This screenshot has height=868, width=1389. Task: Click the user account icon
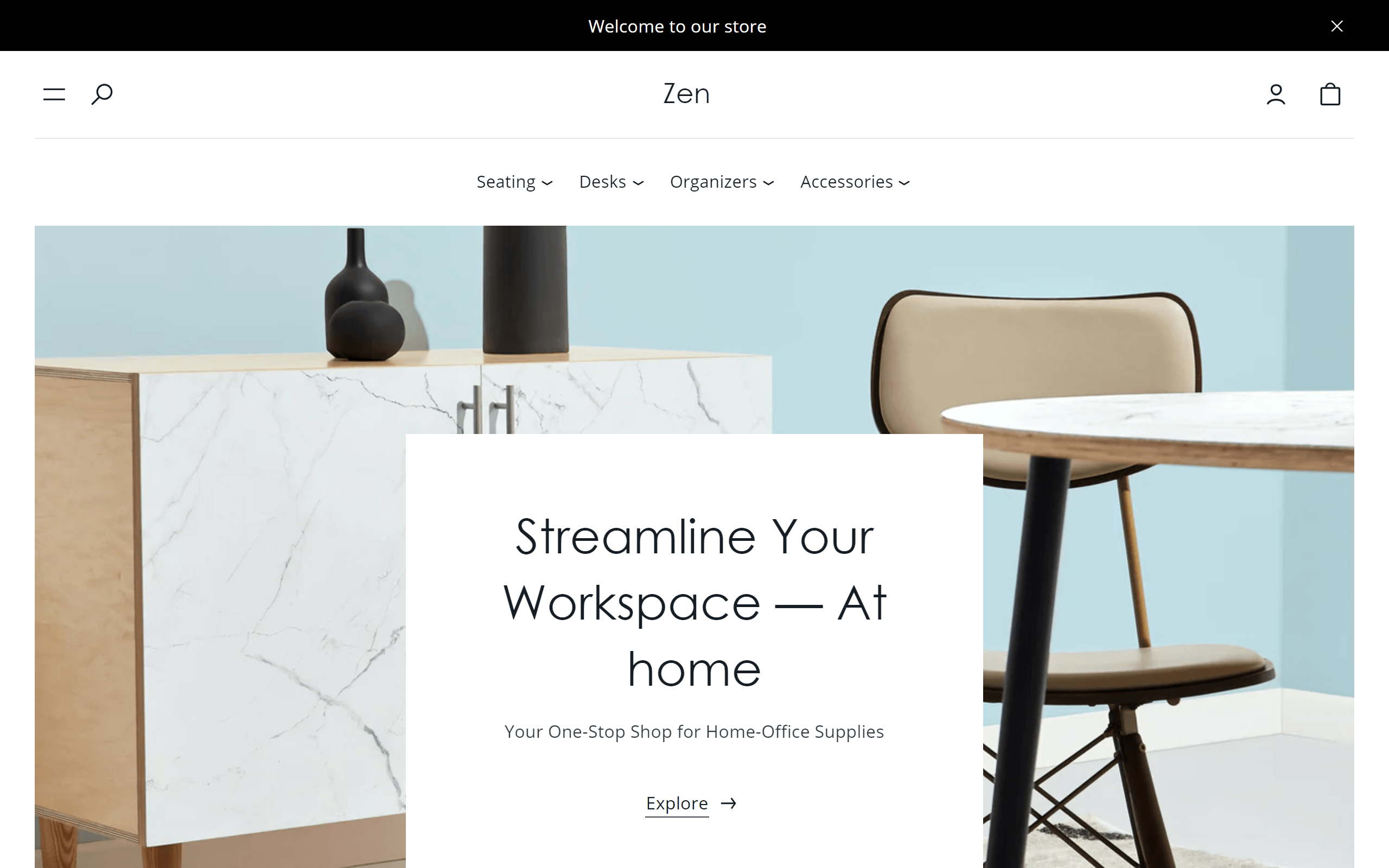pyautogui.click(x=1276, y=94)
